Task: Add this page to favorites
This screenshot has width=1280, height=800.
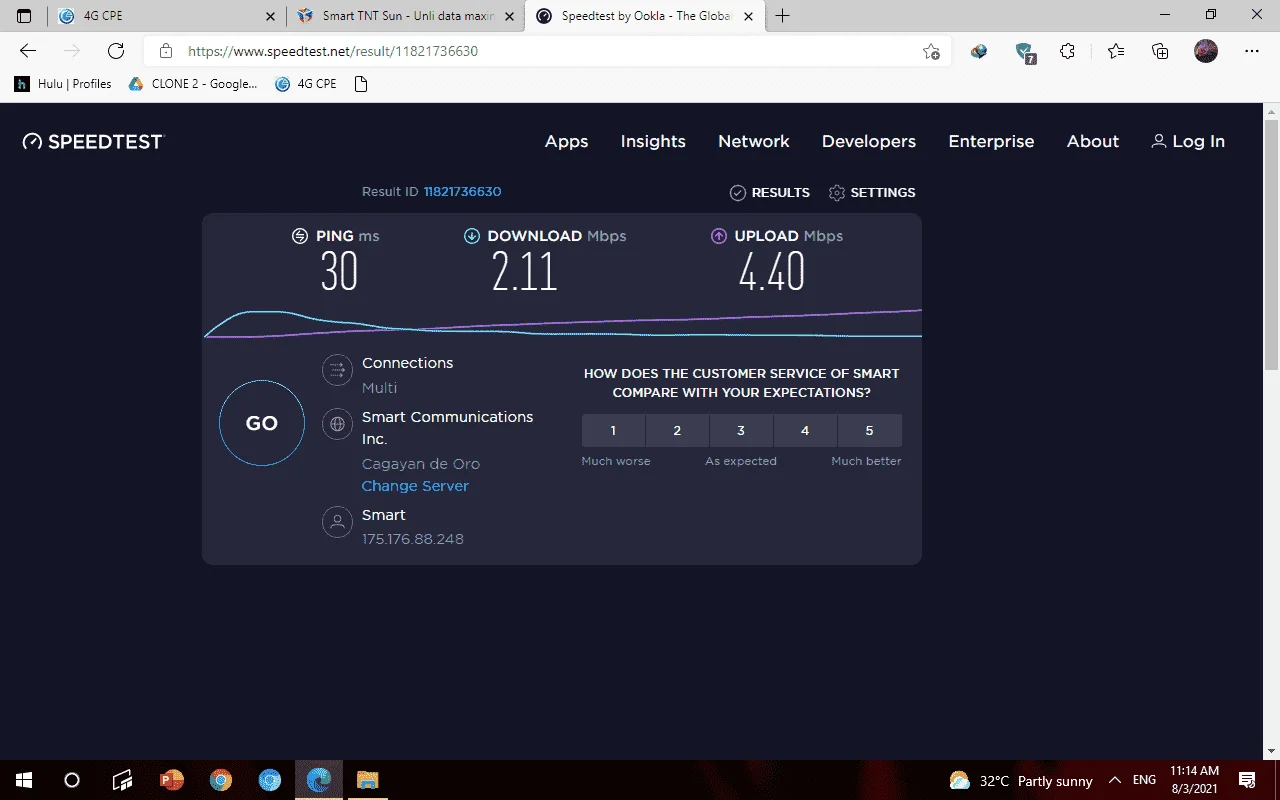Action: 931,51
